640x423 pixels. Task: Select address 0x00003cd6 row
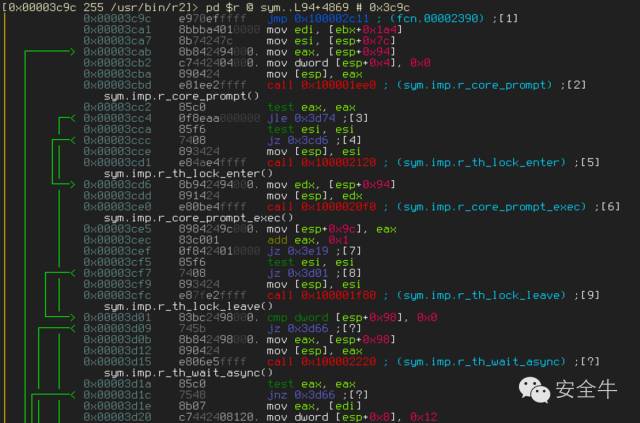pos(239,185)
